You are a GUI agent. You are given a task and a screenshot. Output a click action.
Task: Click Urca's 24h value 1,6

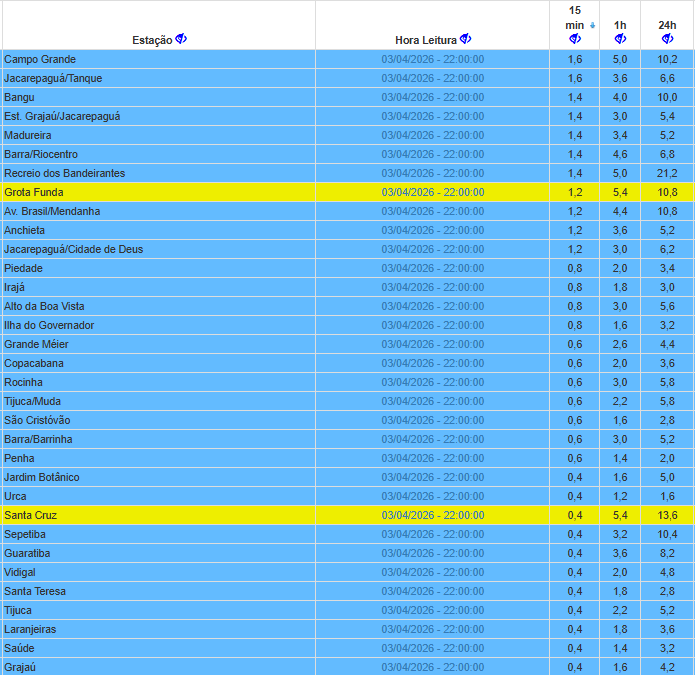point(667,496)
